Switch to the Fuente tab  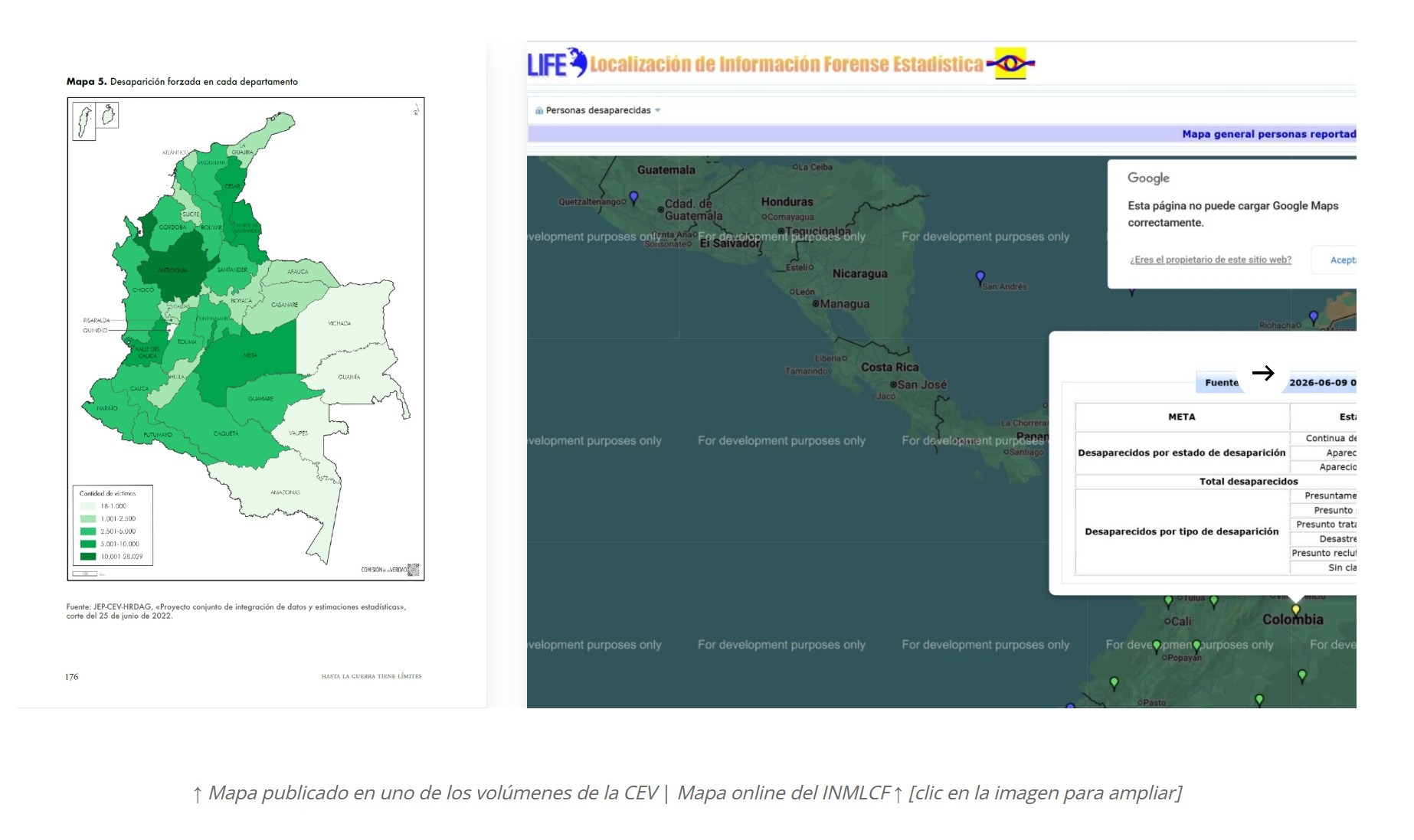point(1221,382)
